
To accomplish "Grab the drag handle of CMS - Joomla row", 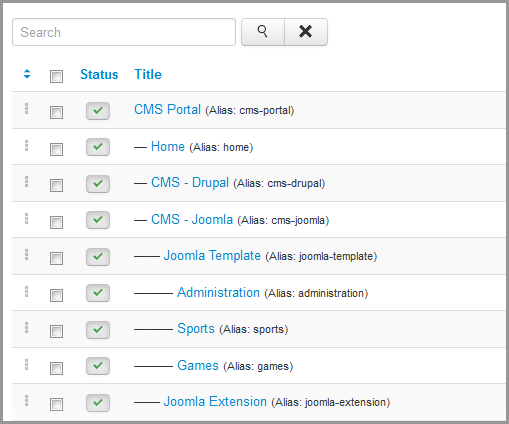I will point(27,219).
